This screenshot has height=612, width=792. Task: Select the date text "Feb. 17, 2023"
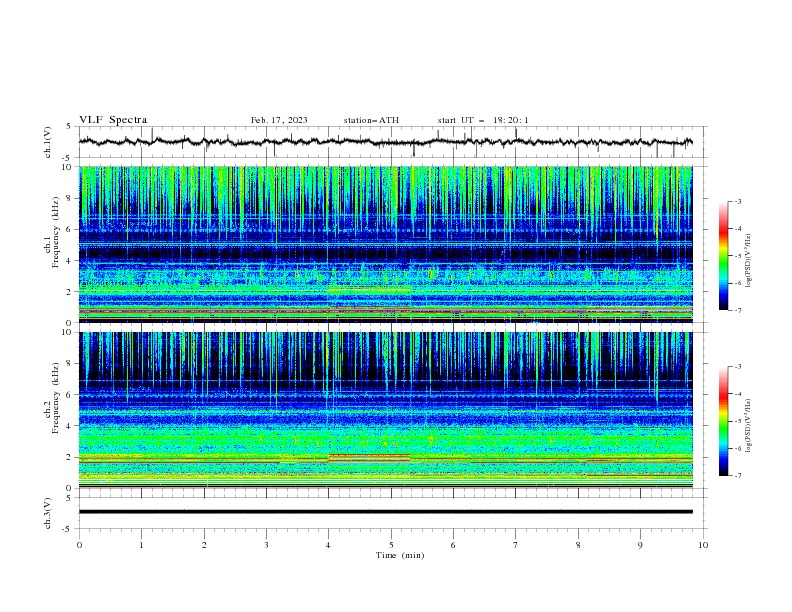(279, 120)
